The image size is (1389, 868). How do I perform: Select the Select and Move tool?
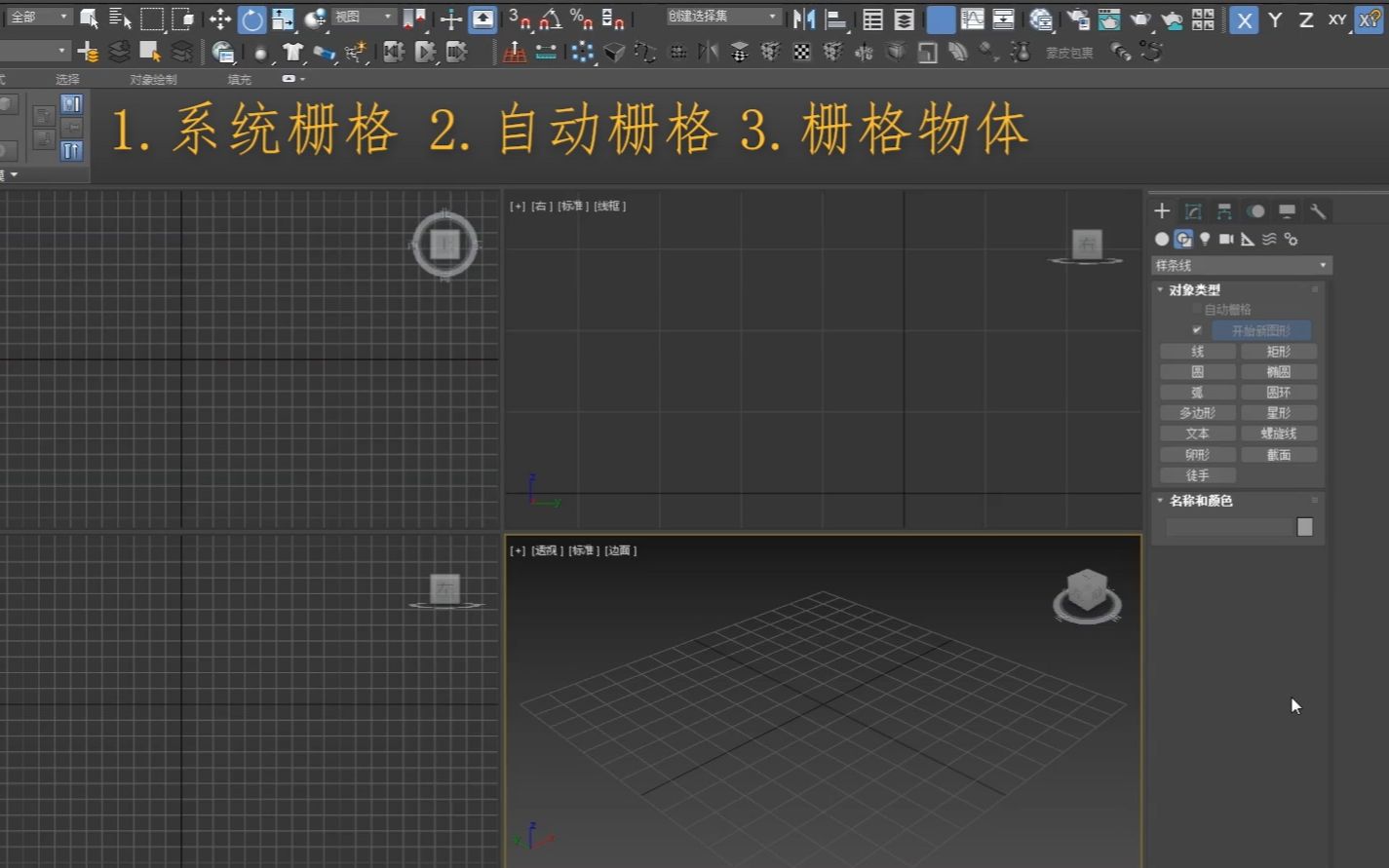[x=219, y=19]
